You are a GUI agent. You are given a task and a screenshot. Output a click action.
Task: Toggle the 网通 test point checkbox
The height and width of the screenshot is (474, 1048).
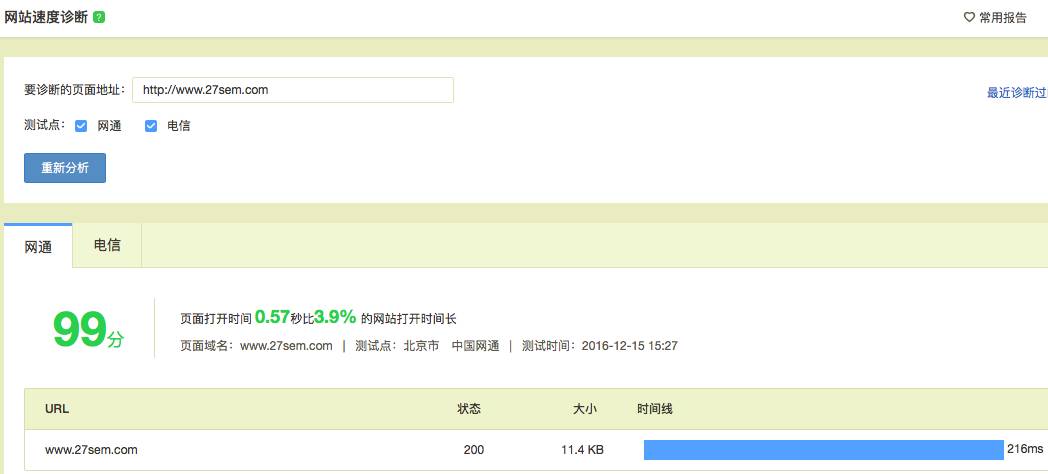tap(81, 126)
